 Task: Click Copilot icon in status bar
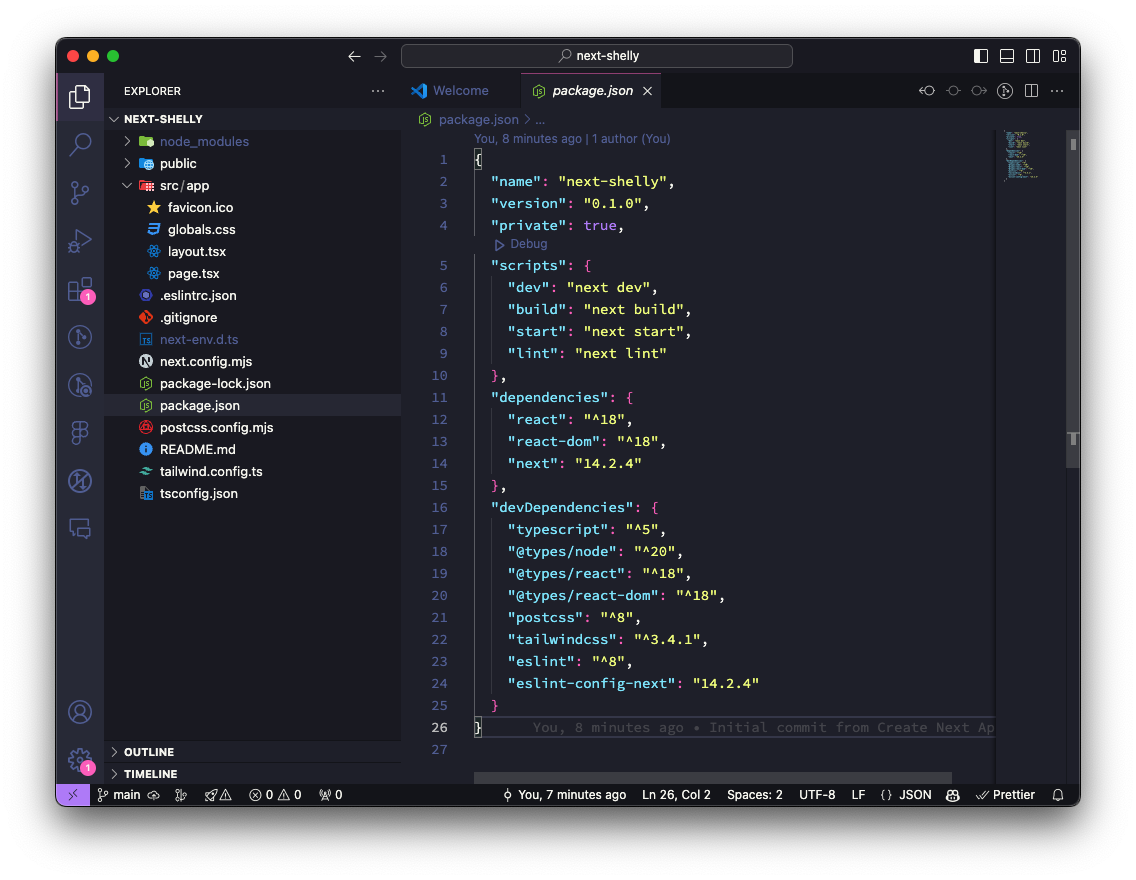[953, 795]
